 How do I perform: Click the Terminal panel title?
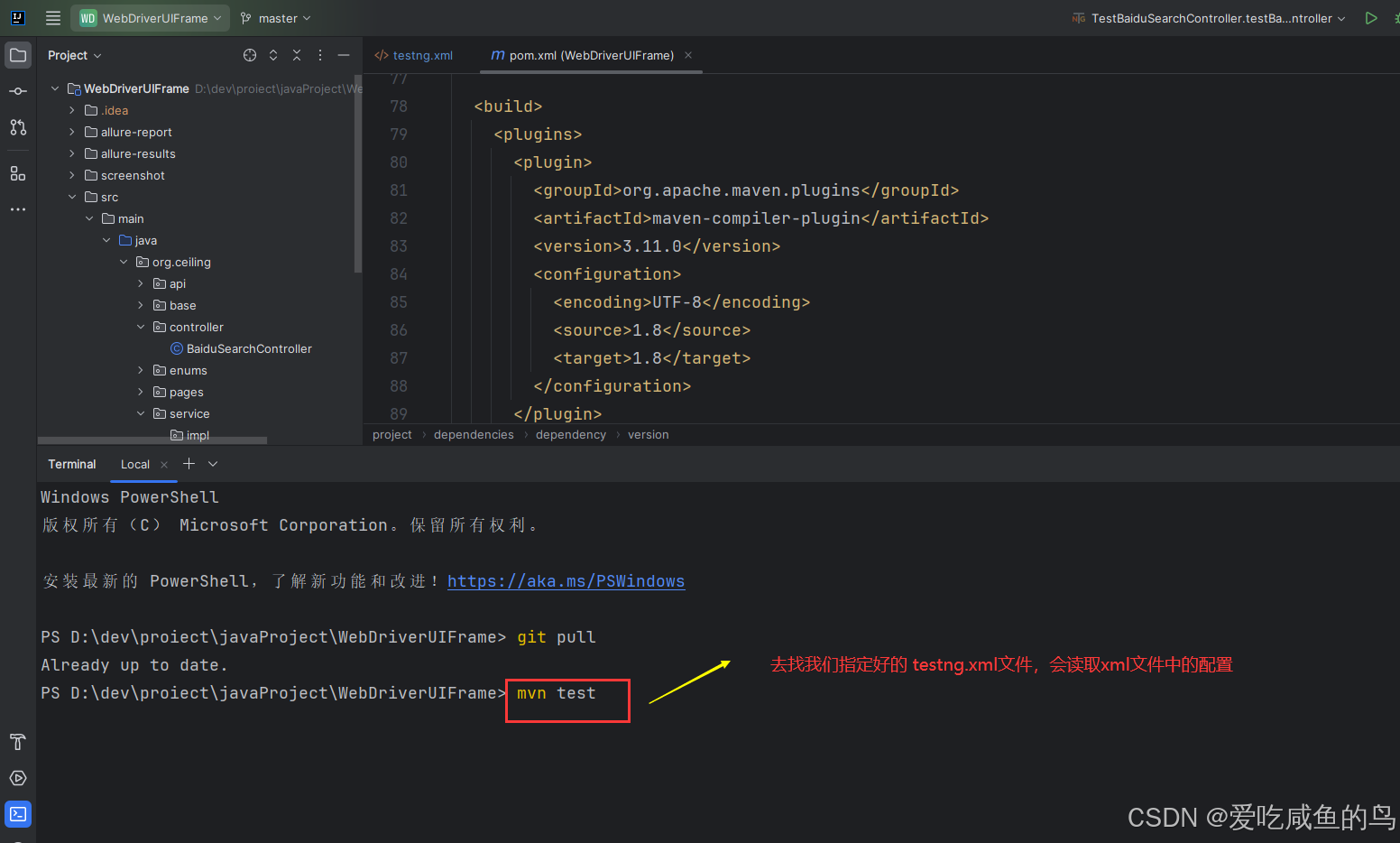point(72,464)
